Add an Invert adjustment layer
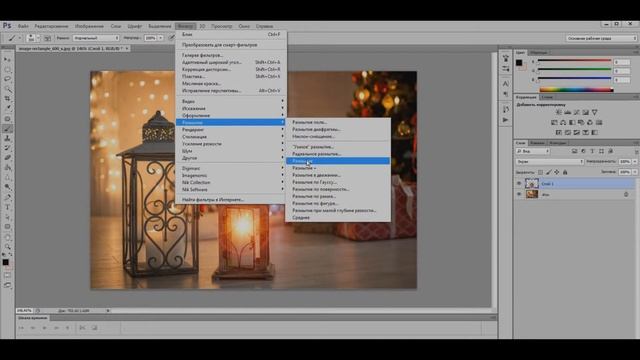Image resolution: width=640 pixels, height=360 pixels. [558, 133]
